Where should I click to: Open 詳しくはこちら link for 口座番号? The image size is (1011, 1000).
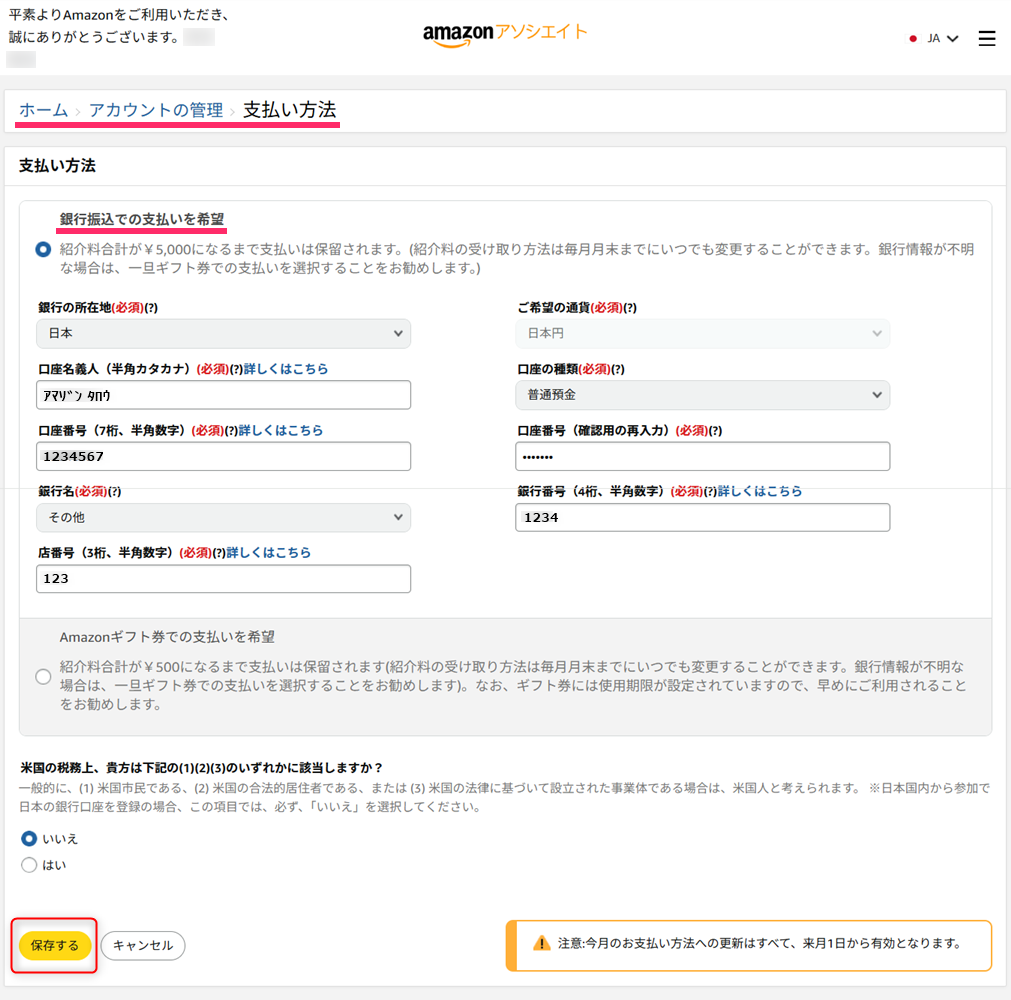tap(280, 430)
